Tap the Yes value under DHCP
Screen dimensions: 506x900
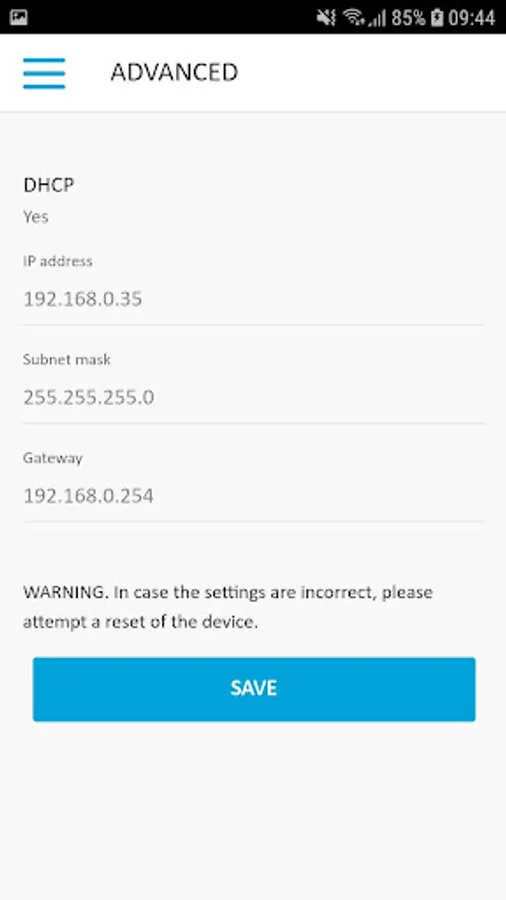point(36,217)
